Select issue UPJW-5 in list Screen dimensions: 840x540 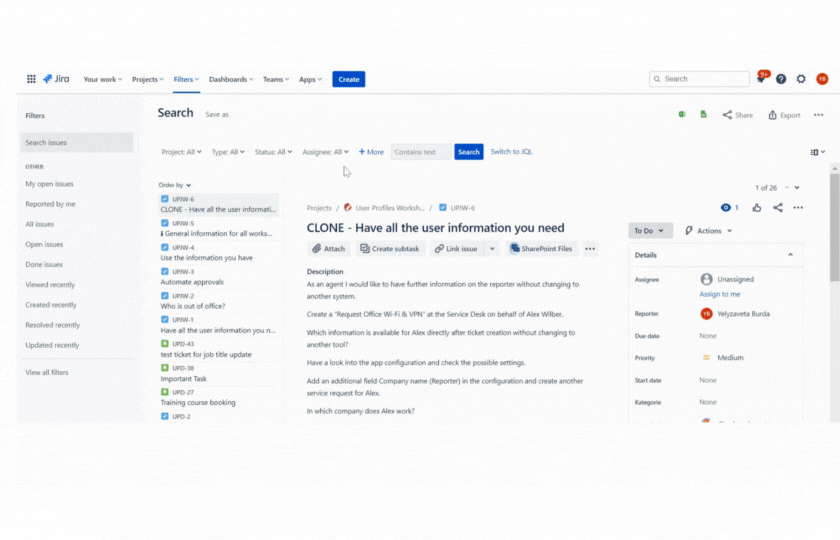(x=219, y=229)
